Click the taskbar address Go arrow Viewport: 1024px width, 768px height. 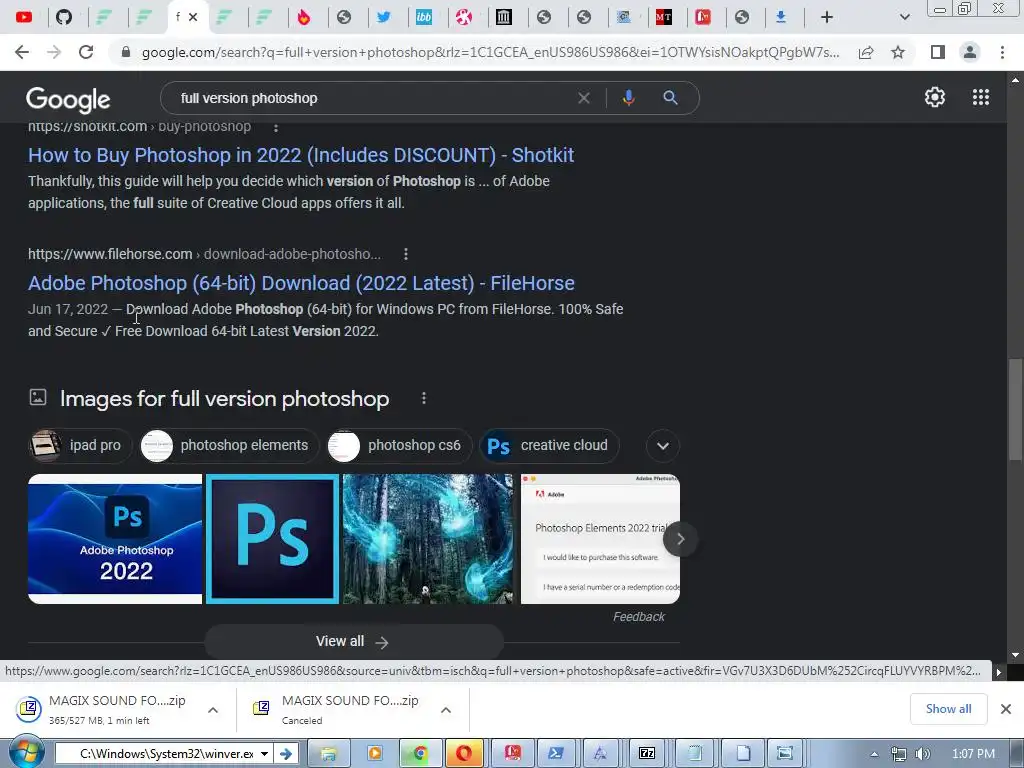click(x=285, y=754)
